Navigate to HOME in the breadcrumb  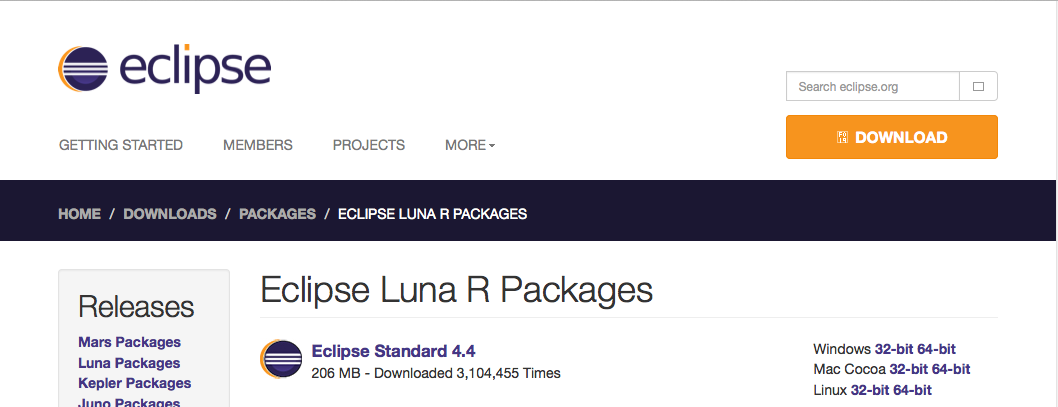tap(80, 214)
